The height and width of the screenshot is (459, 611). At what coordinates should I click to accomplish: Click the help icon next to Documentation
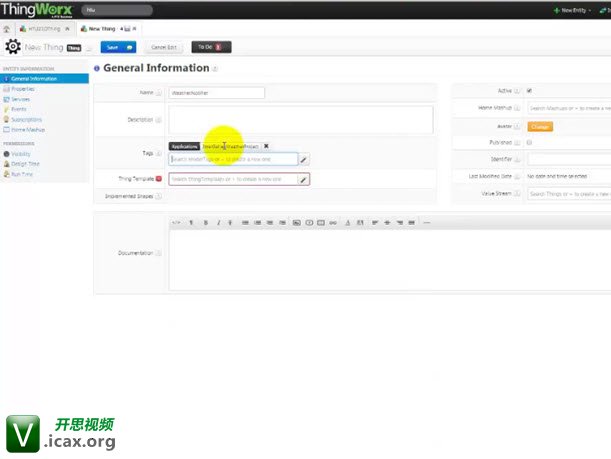[158, 253]
